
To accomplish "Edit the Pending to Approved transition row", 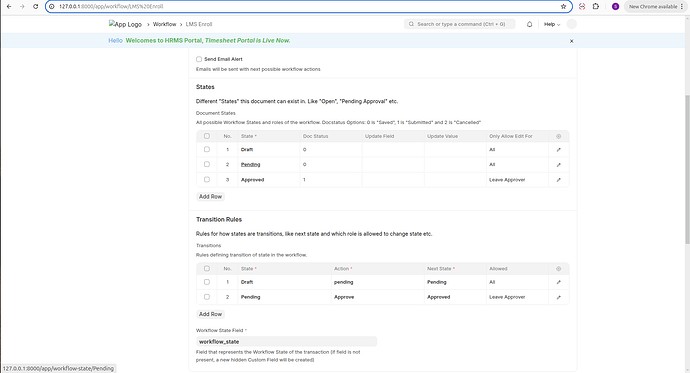I will pos(558,297).
